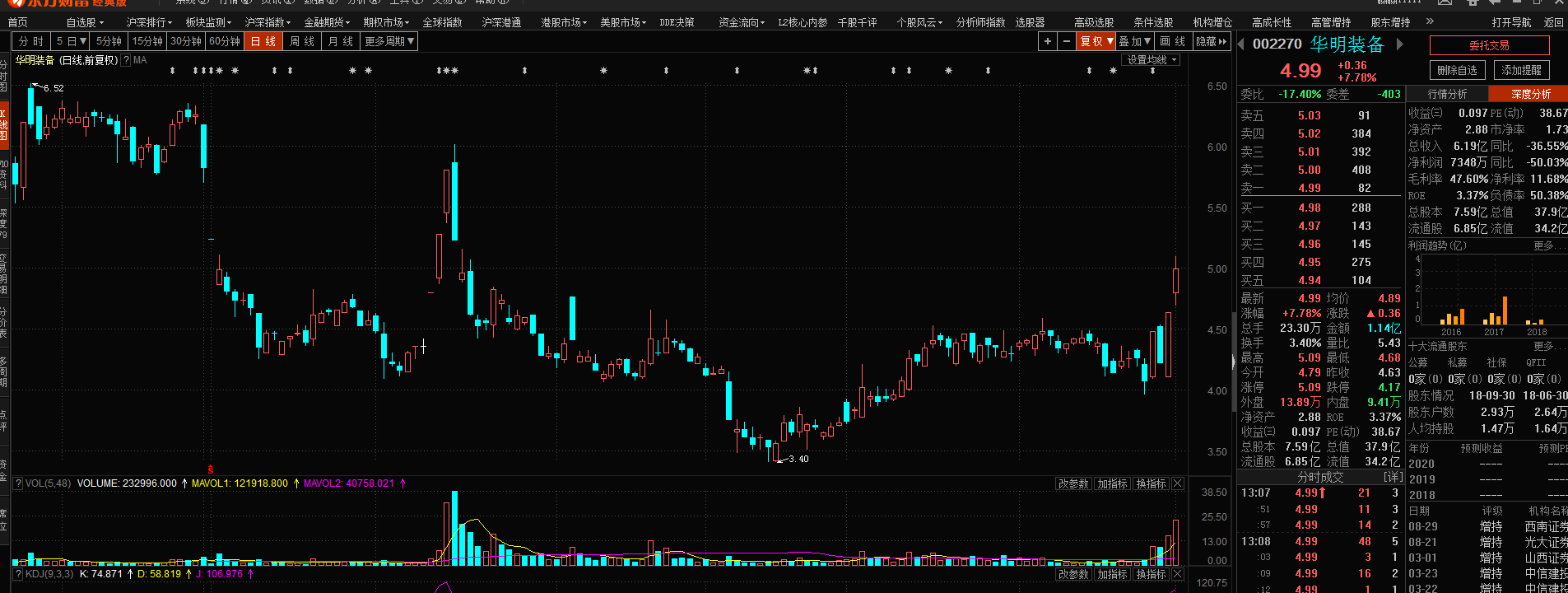Open 高级选股 from the navigation bar
This screenshot has width=1568, height=593.
(1094, 22)
